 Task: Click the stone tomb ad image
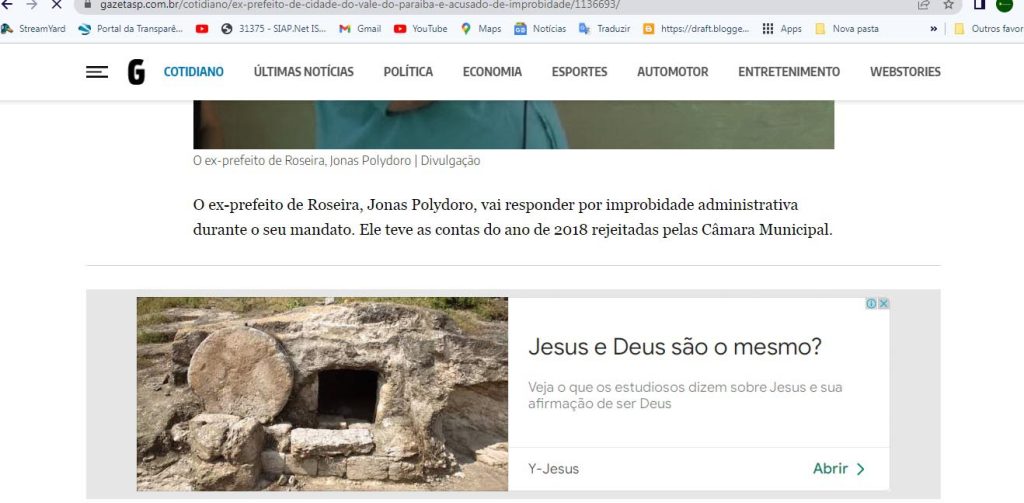[322, 394]
